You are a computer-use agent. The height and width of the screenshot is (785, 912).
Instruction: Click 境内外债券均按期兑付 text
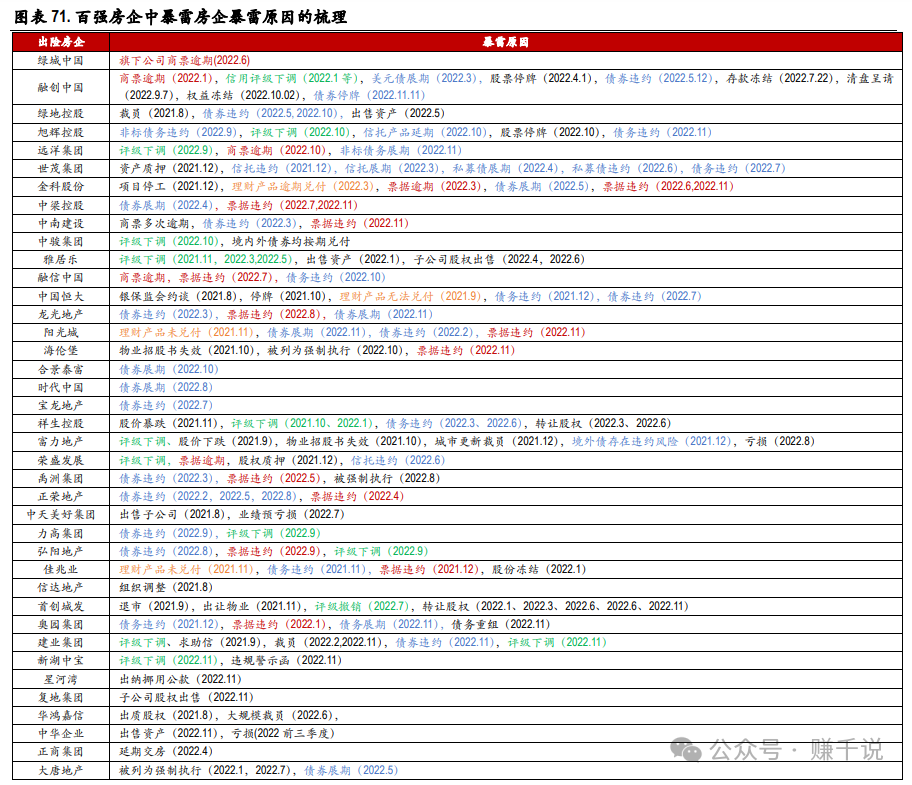coord(291,241)
